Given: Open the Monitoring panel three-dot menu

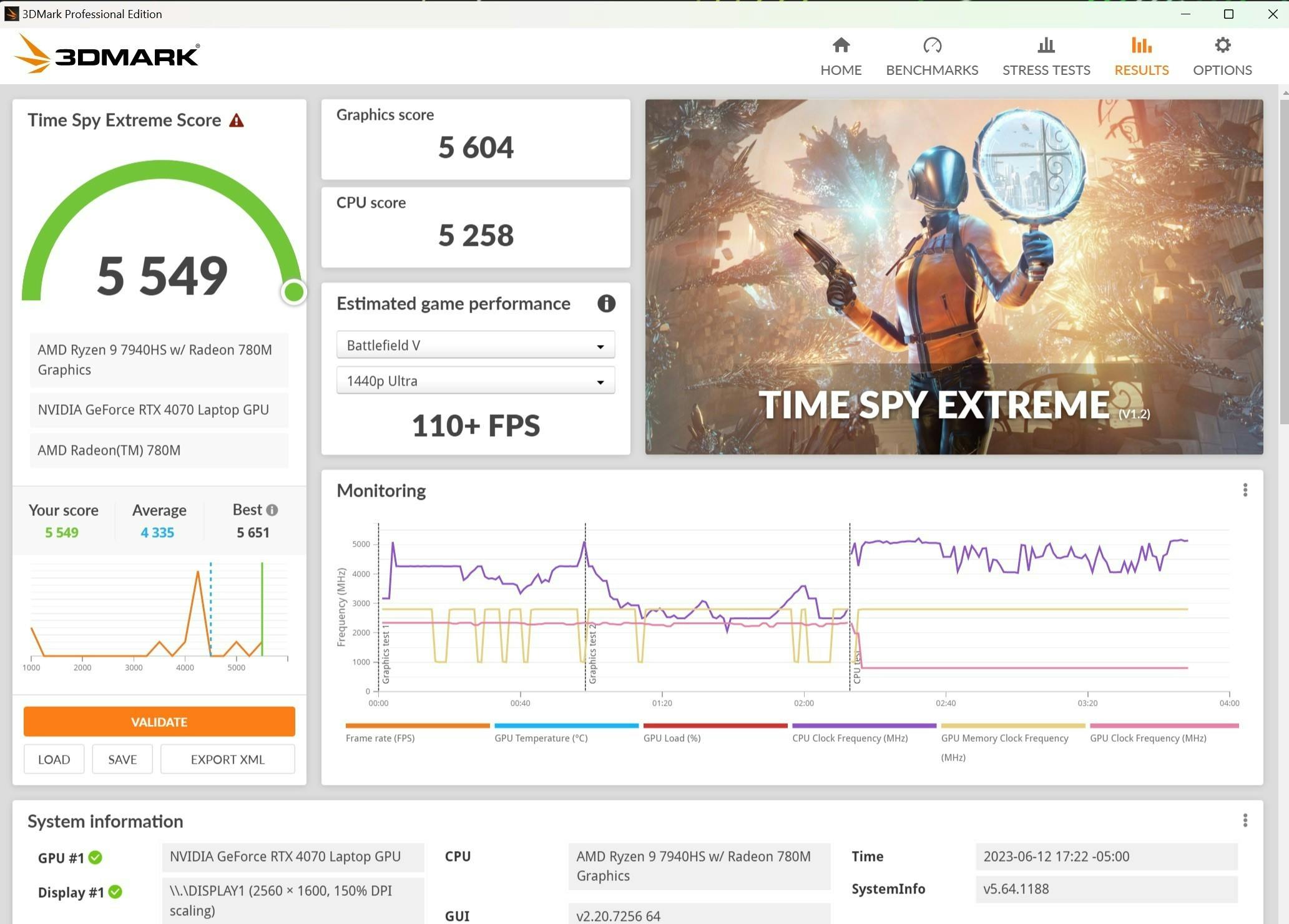Looking at the screenshot, I should 1245,490.
